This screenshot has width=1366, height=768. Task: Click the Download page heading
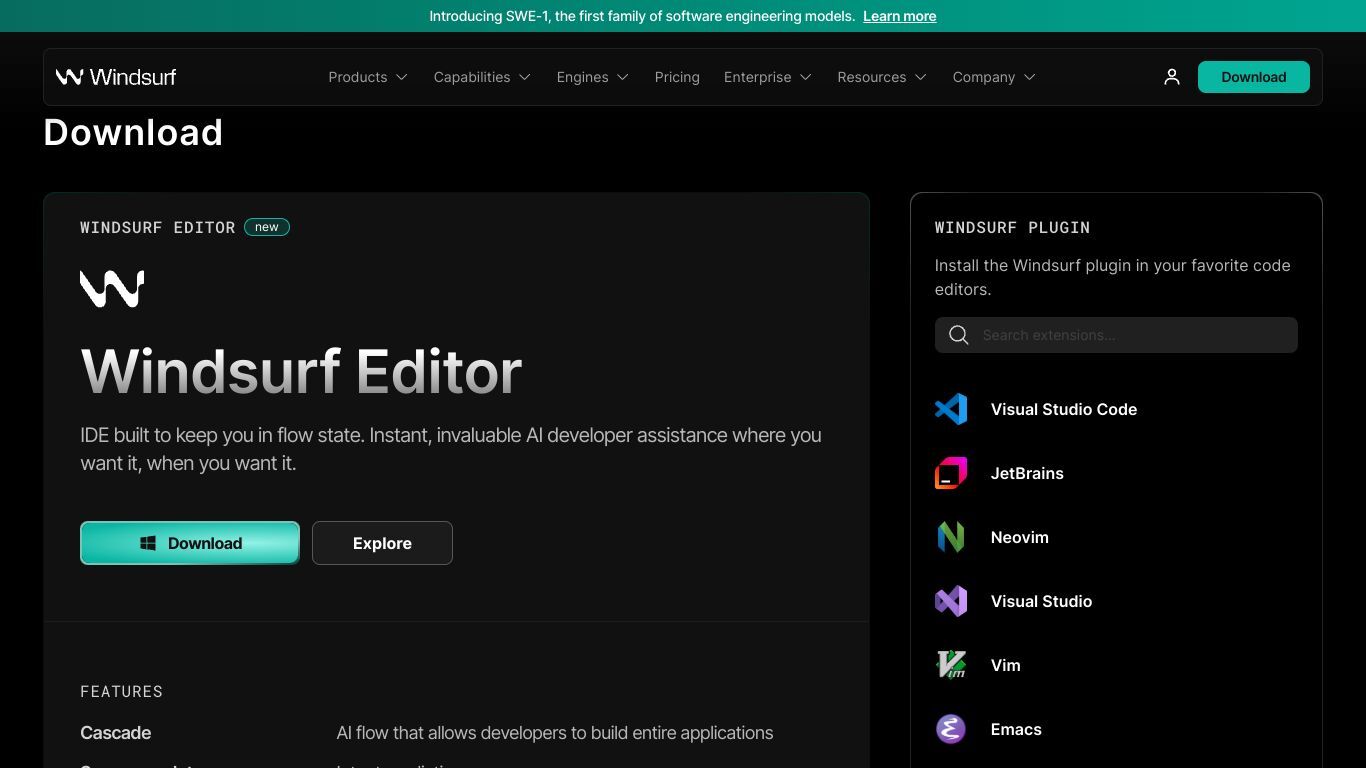[133, 132]
